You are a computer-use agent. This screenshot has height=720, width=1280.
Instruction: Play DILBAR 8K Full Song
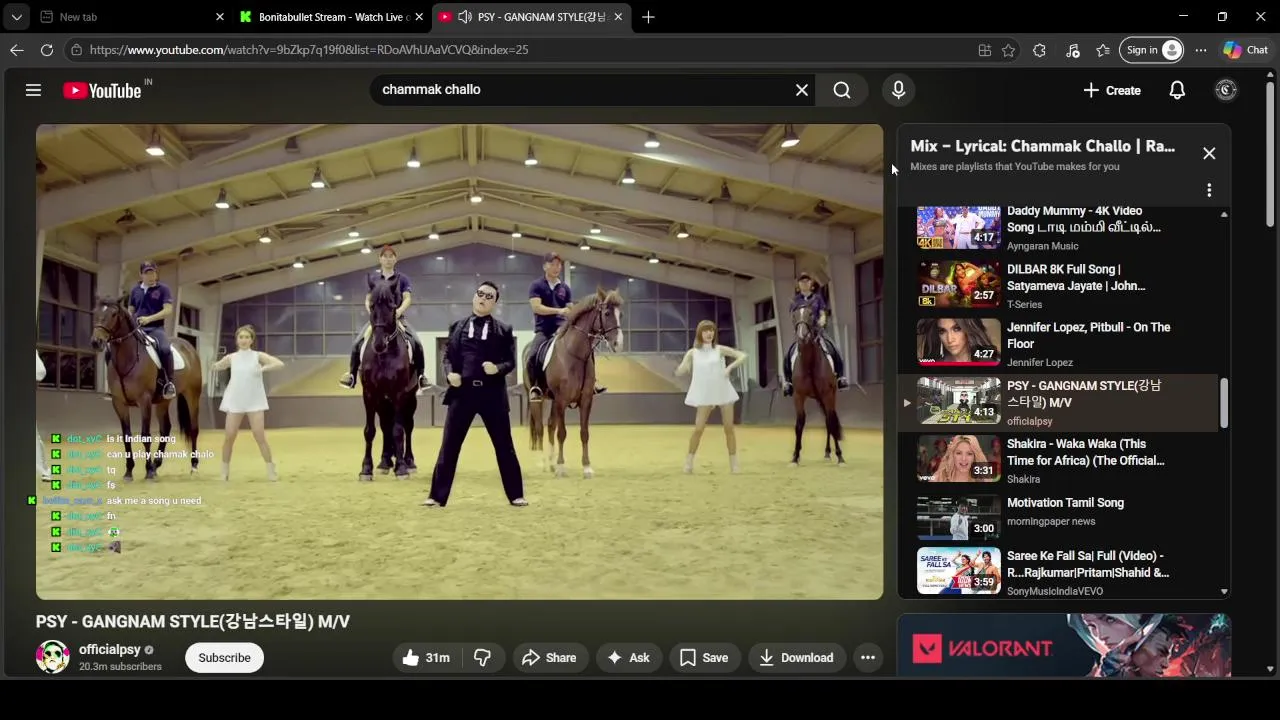pos(1057,286)
